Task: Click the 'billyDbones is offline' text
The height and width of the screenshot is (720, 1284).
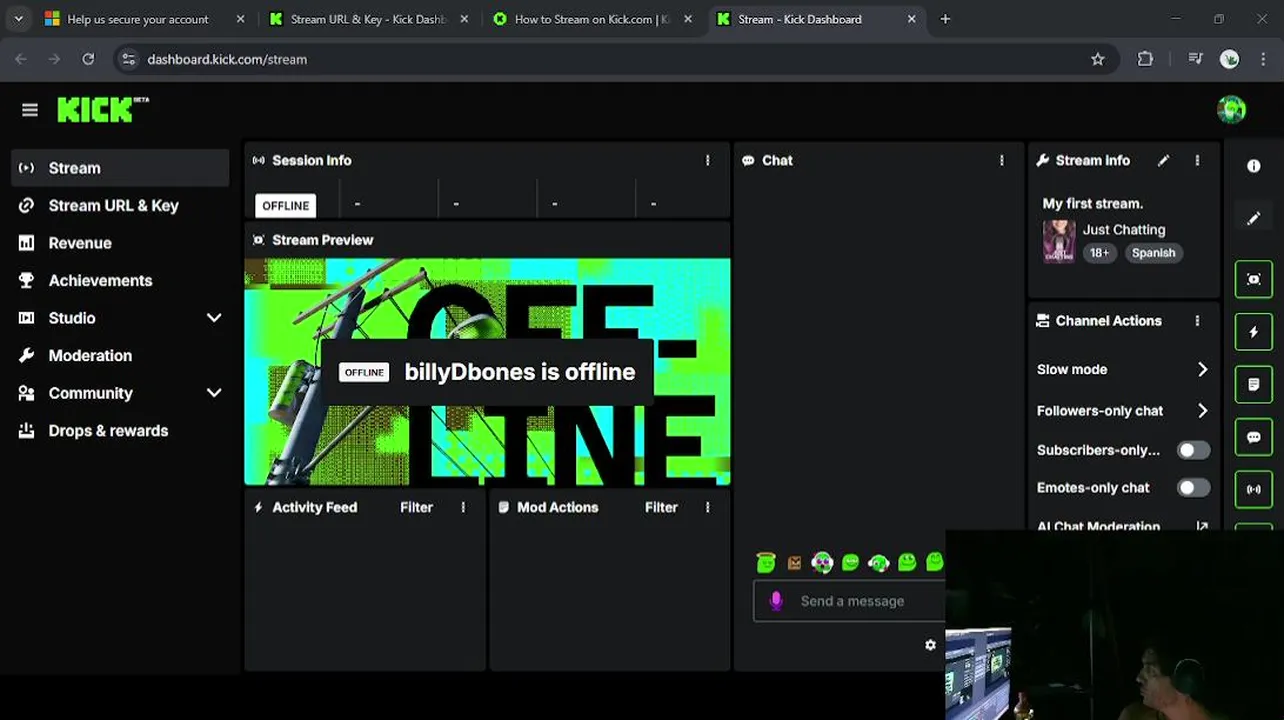Action: pos(519,372)
